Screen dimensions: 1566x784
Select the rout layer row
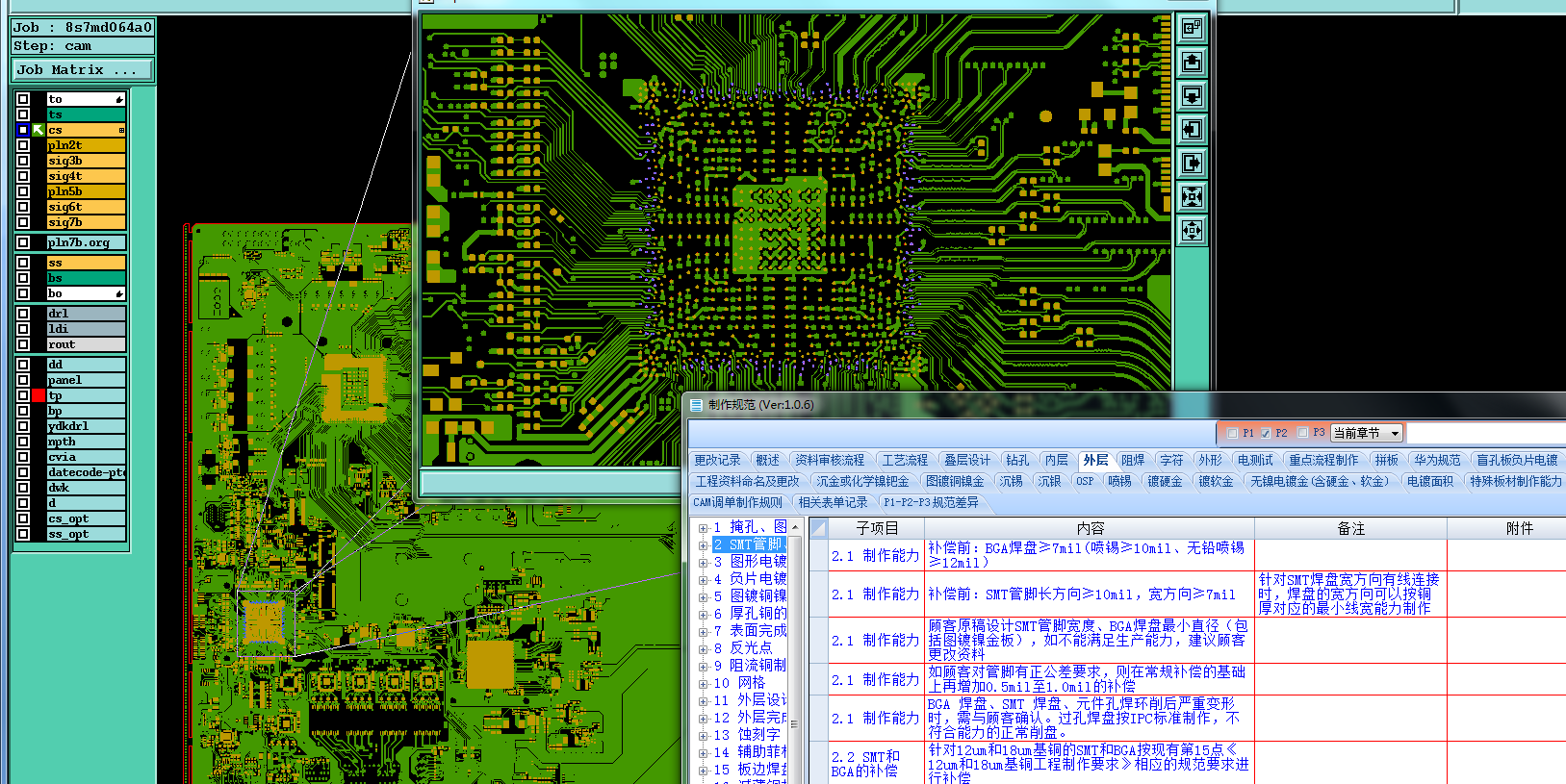[x=86, y=344]
